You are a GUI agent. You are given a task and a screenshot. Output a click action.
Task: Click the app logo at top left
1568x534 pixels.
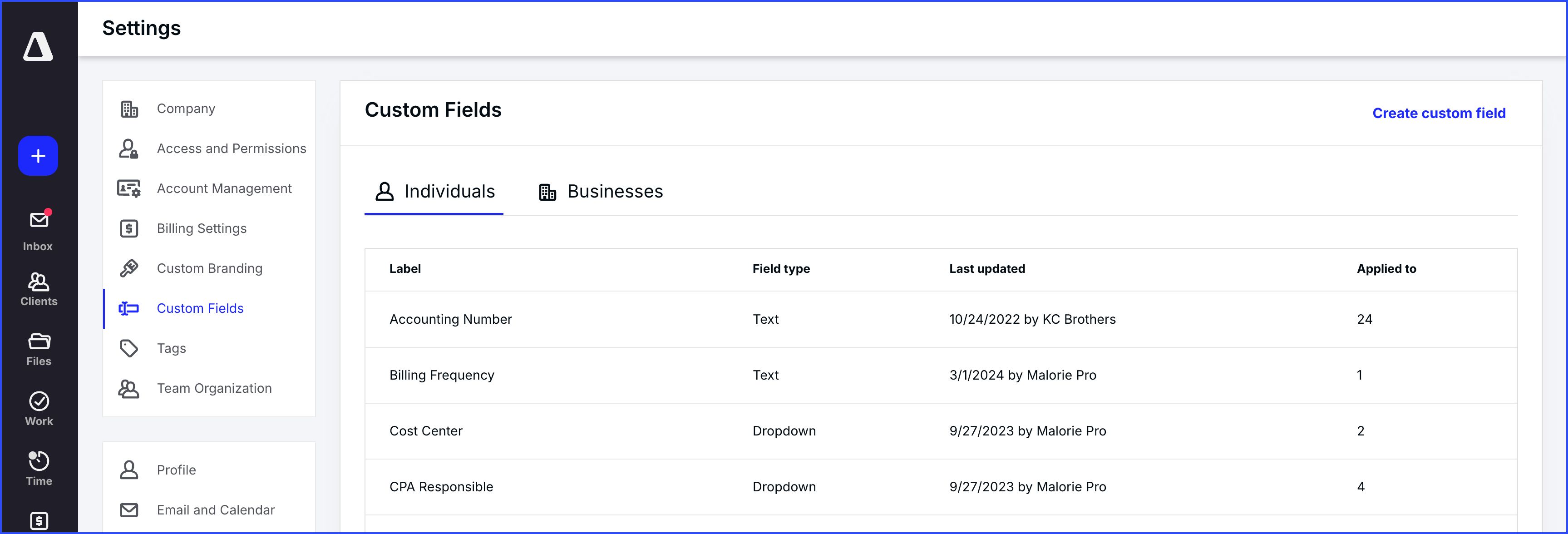pos(38,46)
